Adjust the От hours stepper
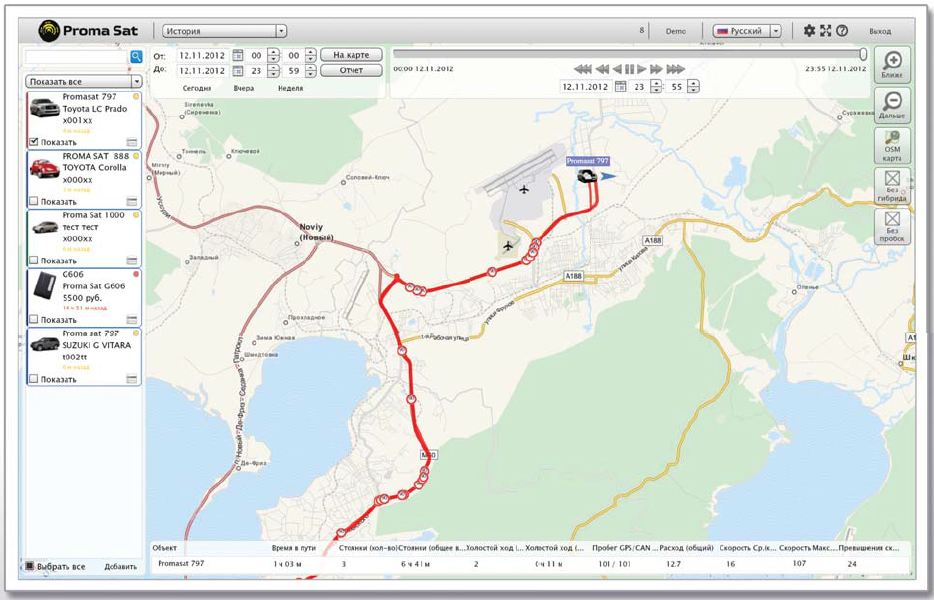The width and height of the screenshot is (934, 600). click(x=273, y=55)
